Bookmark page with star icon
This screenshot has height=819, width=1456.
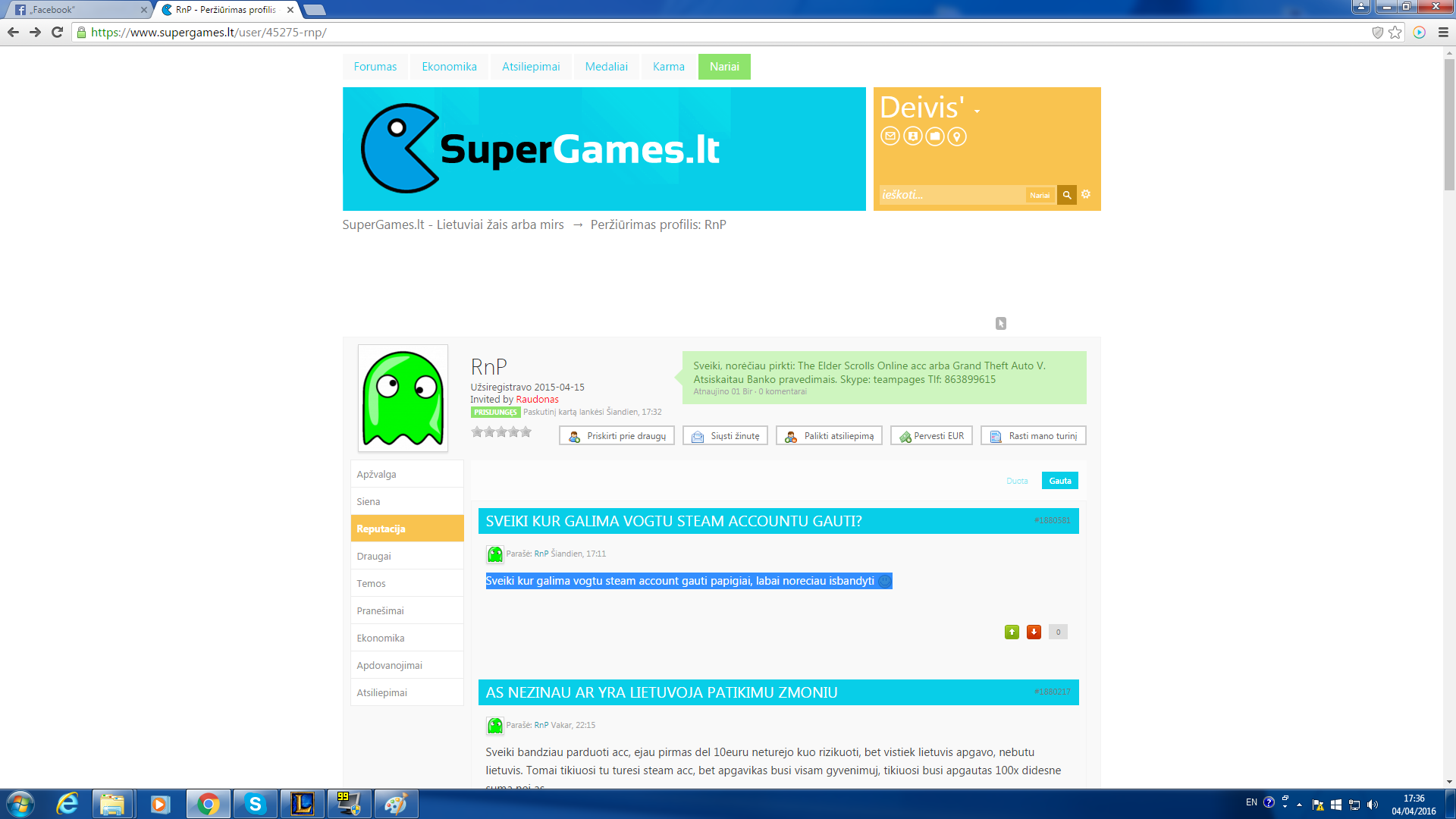click(1395, 32)
